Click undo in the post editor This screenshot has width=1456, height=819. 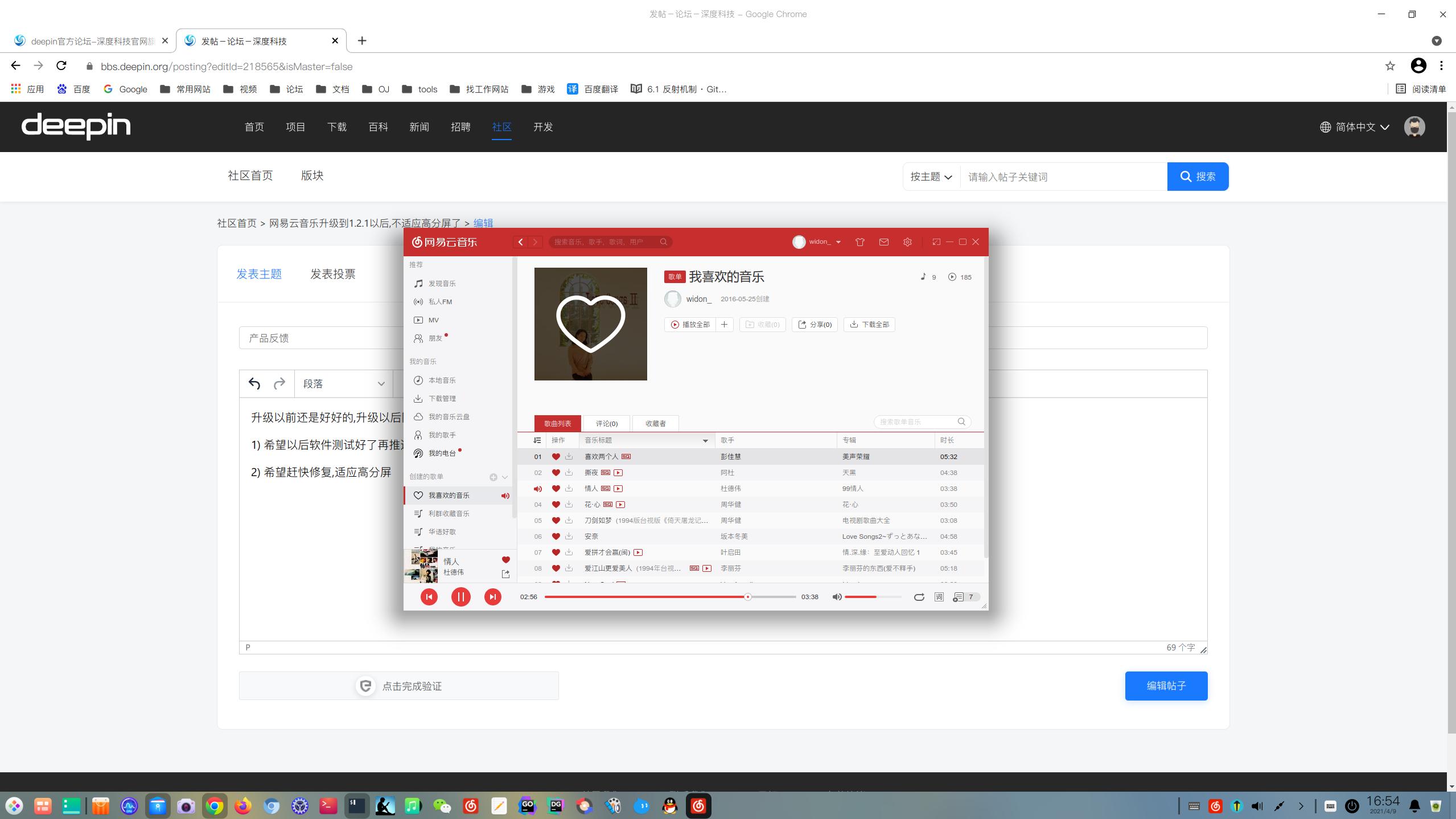pos(254,384)
